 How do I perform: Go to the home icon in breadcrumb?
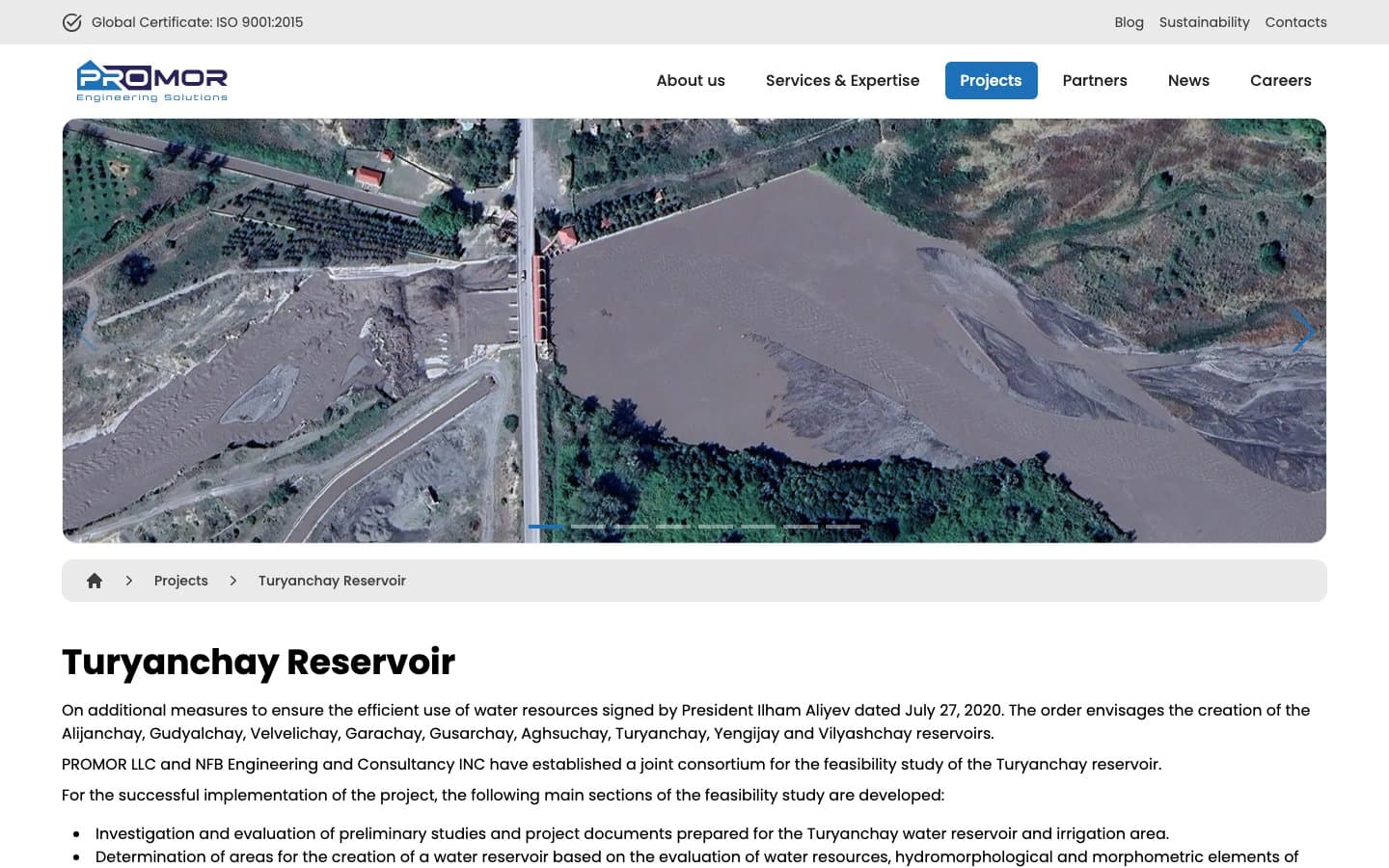(x=95, y=581)
